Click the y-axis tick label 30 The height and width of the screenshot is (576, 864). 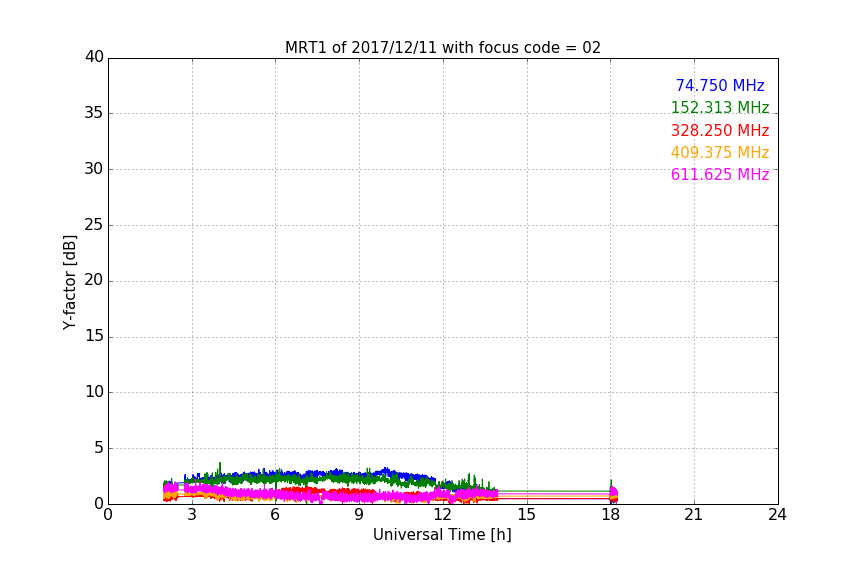click(94, 169)
